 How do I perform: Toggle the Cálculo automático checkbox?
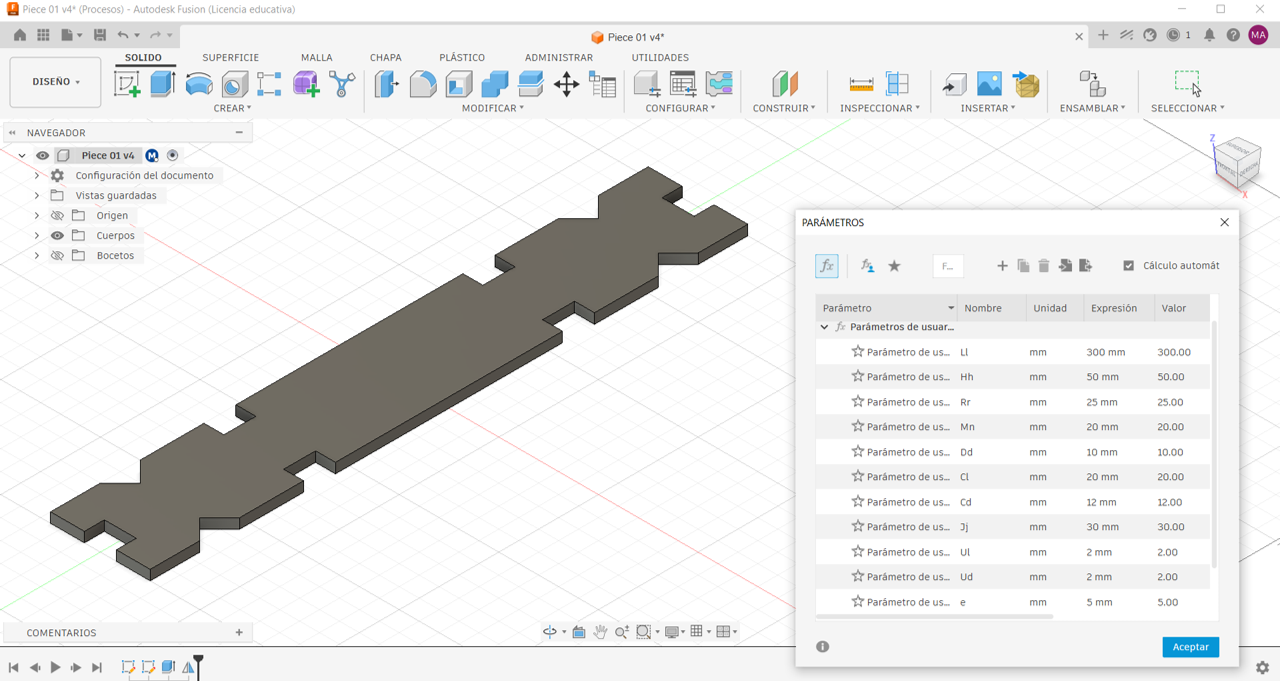pyautogui.click(x=1129, y=266)
